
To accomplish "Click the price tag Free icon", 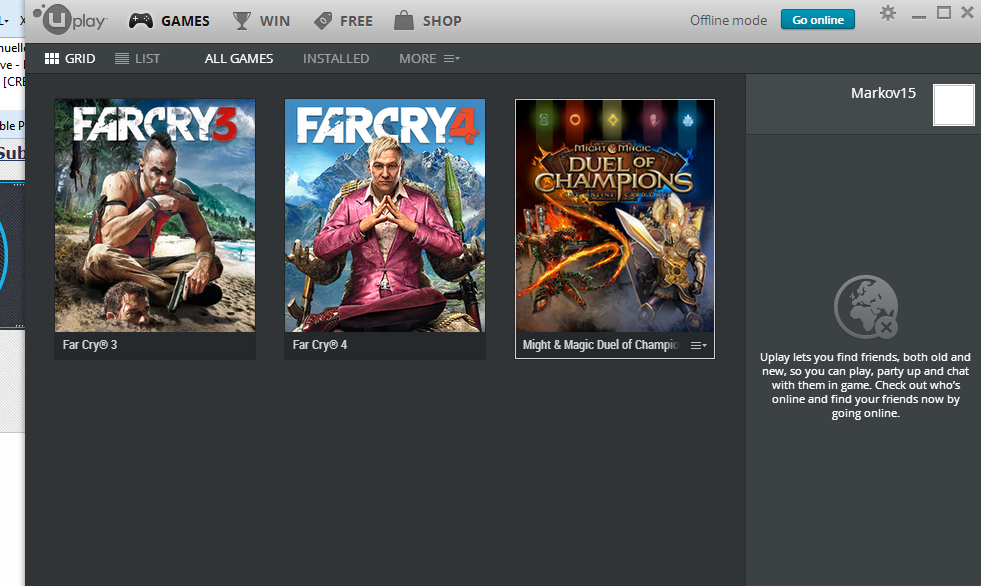I will pyautogui.click(x=323, y=21).
